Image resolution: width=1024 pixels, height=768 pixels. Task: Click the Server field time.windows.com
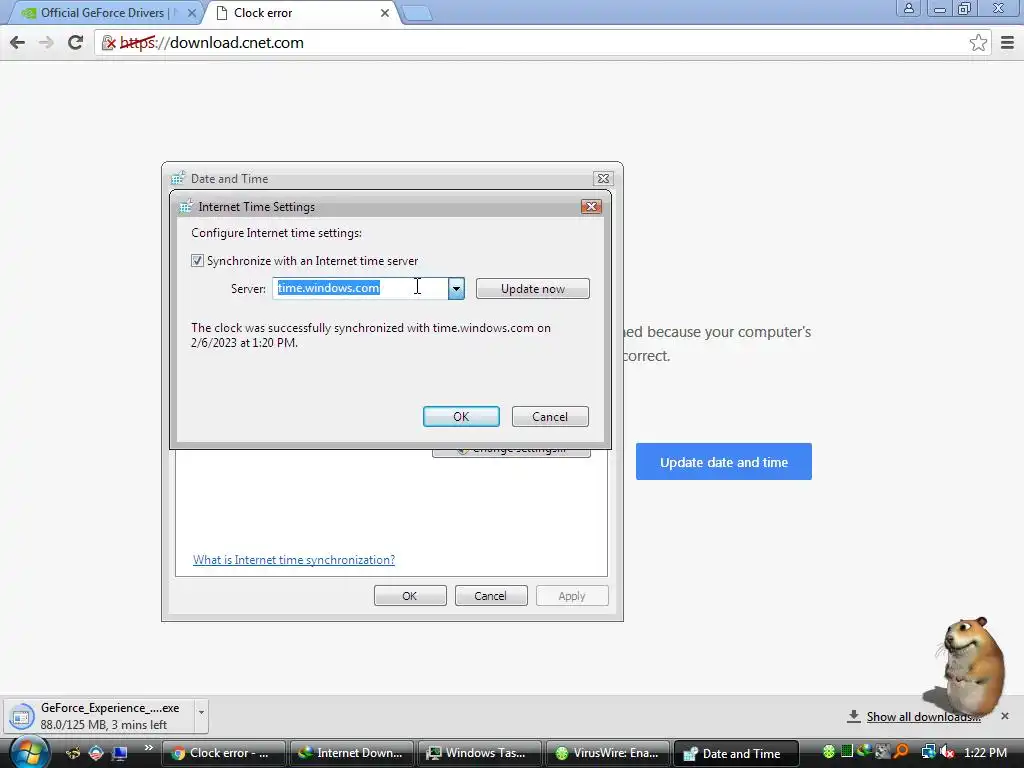click(x=360, y=288)
